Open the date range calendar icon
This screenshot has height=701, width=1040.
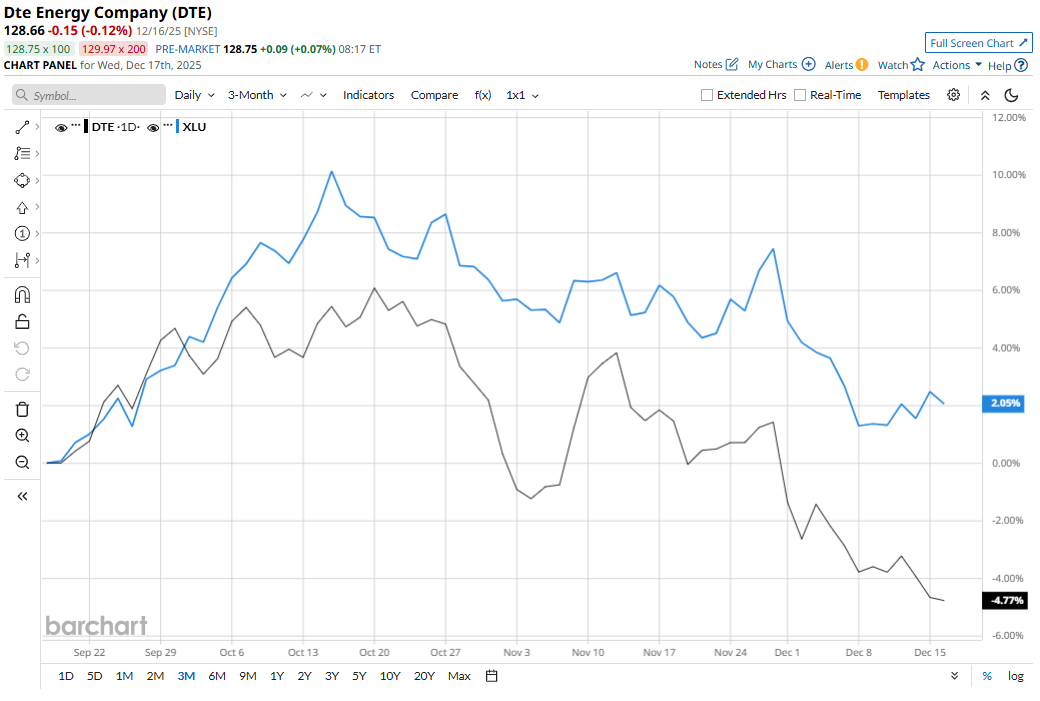[x=491, y=676]
